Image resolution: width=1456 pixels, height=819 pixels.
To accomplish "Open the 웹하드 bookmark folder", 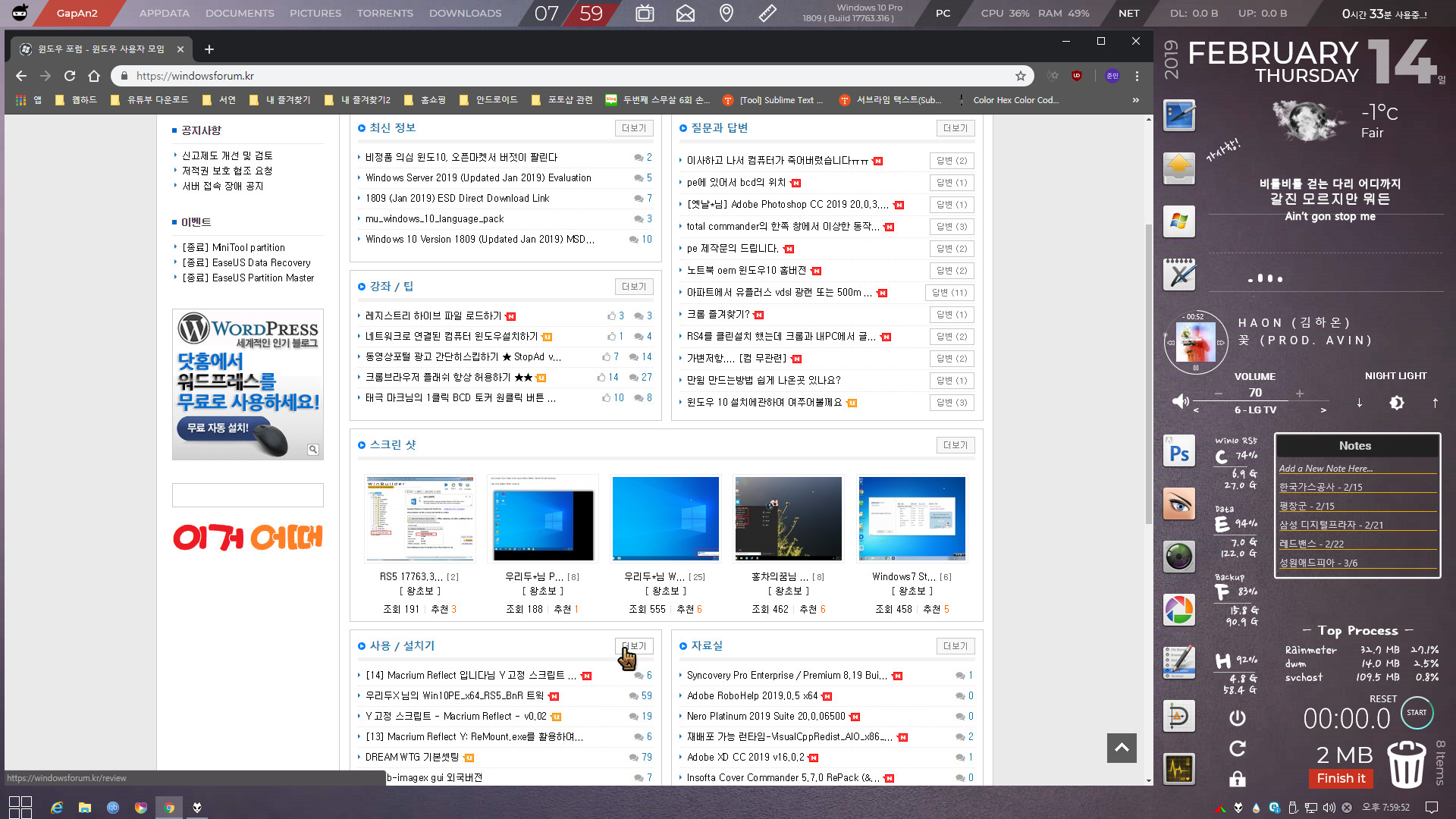I will coord(77,100).
